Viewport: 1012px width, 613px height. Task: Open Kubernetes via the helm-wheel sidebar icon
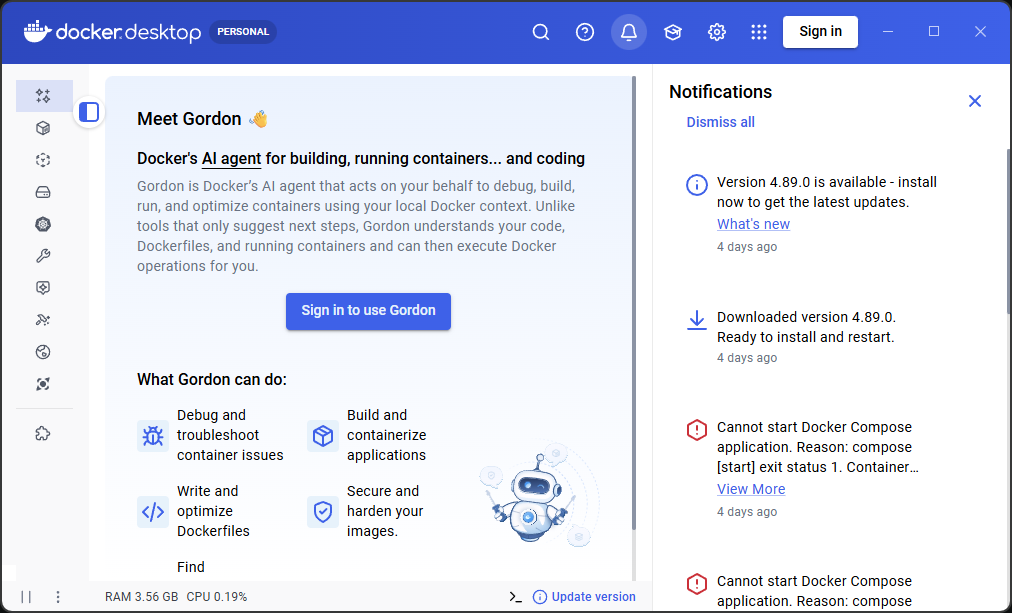coord(43,224)
